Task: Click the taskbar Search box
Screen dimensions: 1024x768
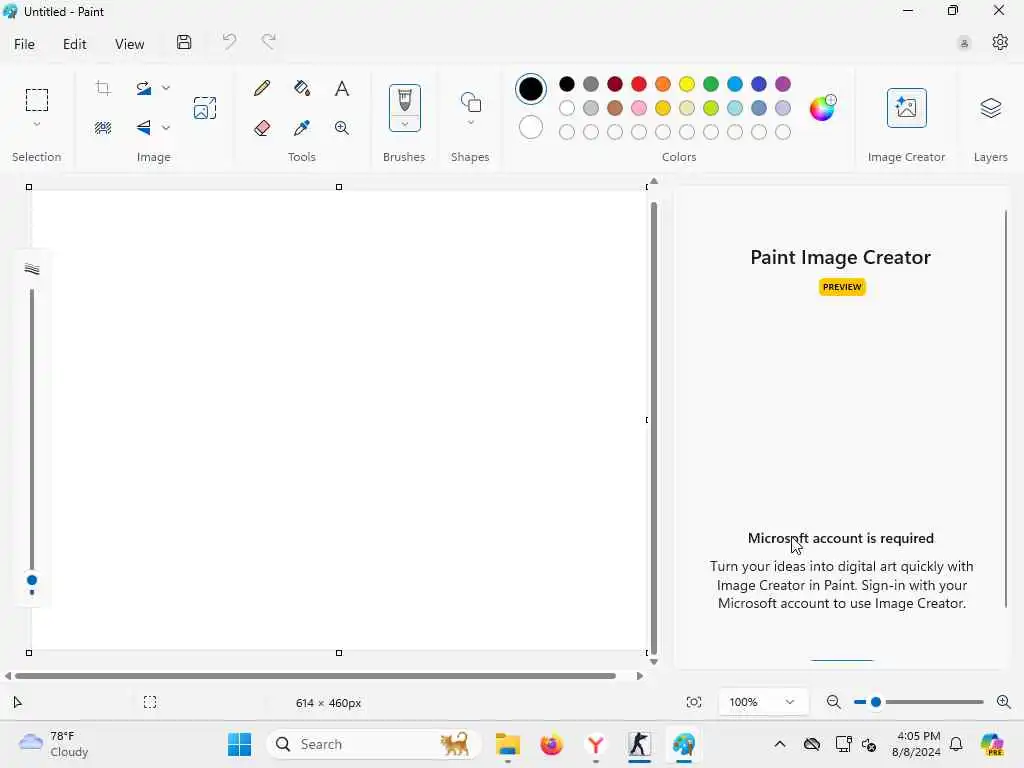Action: pos(374,744)
